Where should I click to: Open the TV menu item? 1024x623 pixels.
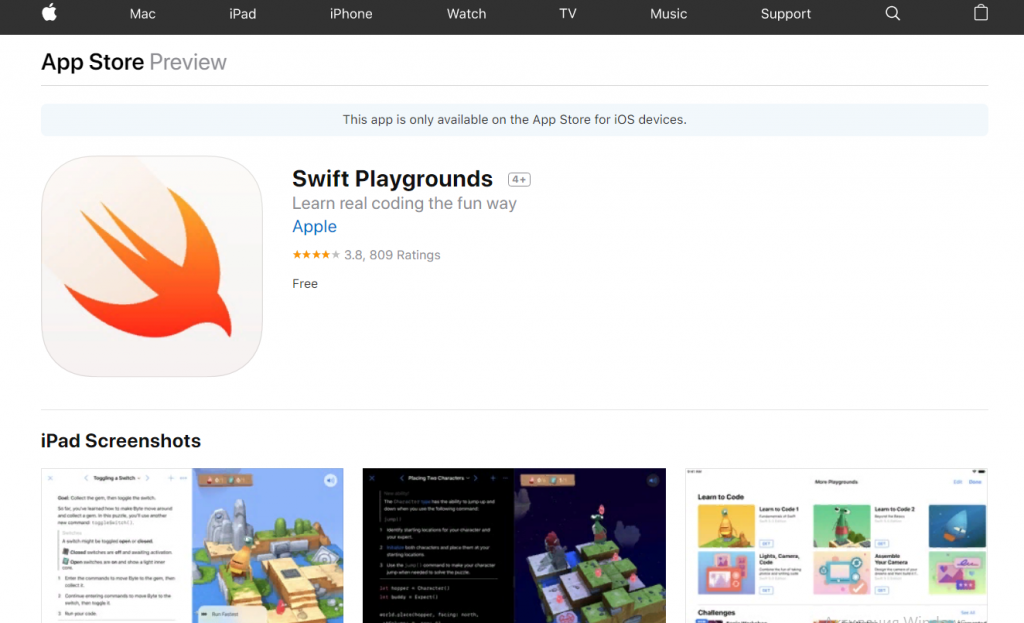568,14
